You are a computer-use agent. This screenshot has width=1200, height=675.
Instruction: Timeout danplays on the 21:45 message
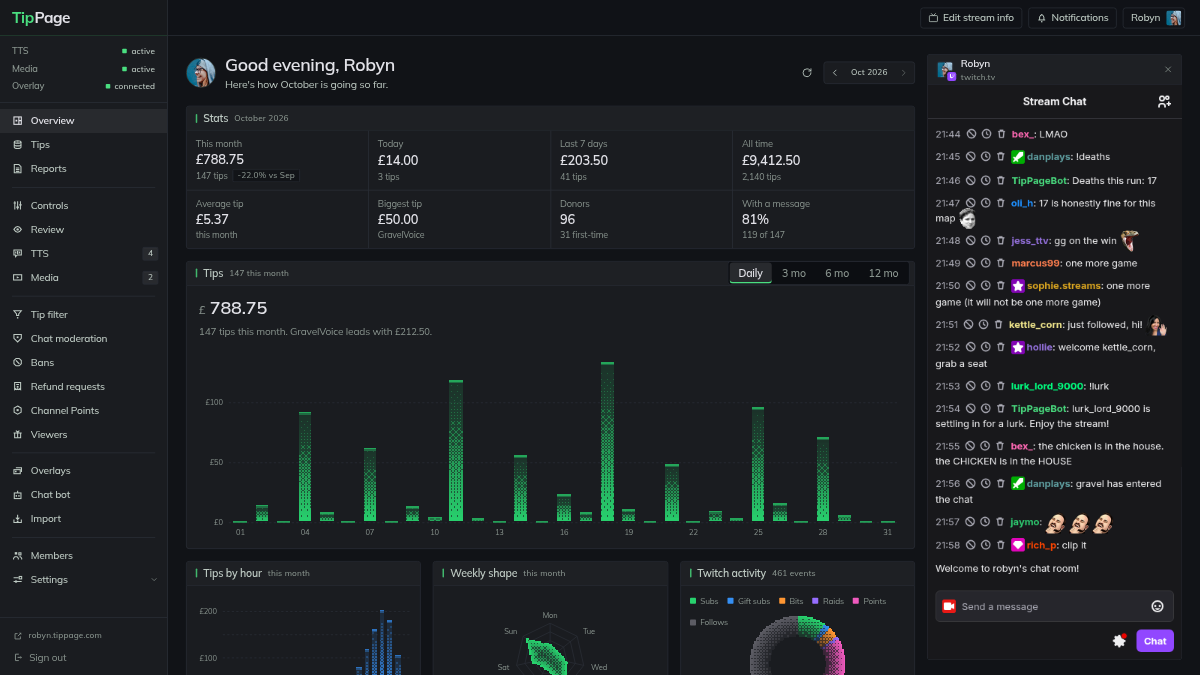986,157
